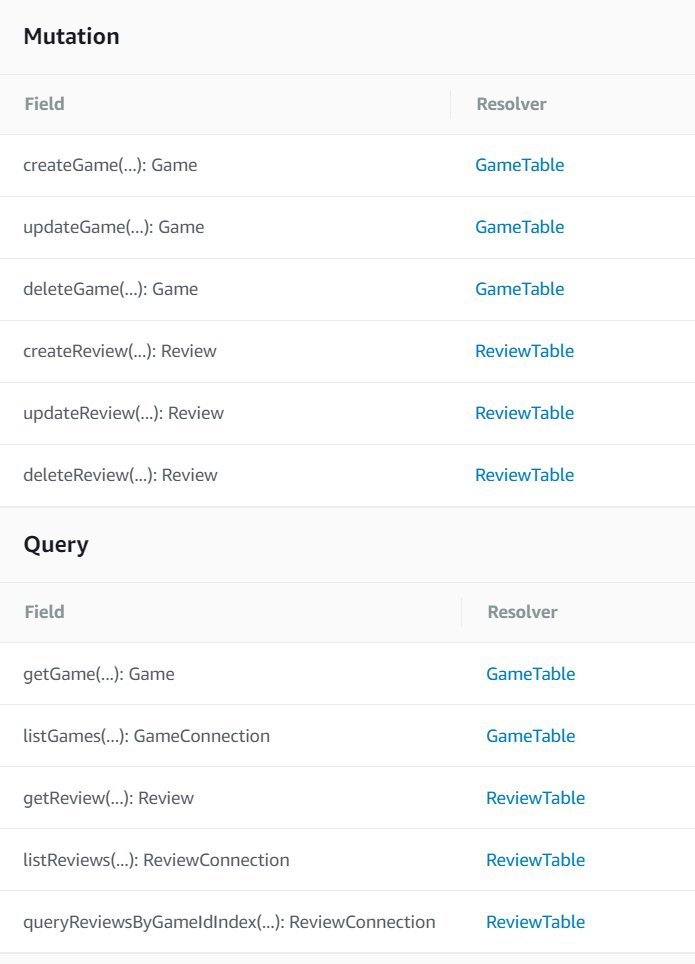695x964 pixels.
Task: Open the ReviewTable resolver for deleteReview
Action: [524, 475]
